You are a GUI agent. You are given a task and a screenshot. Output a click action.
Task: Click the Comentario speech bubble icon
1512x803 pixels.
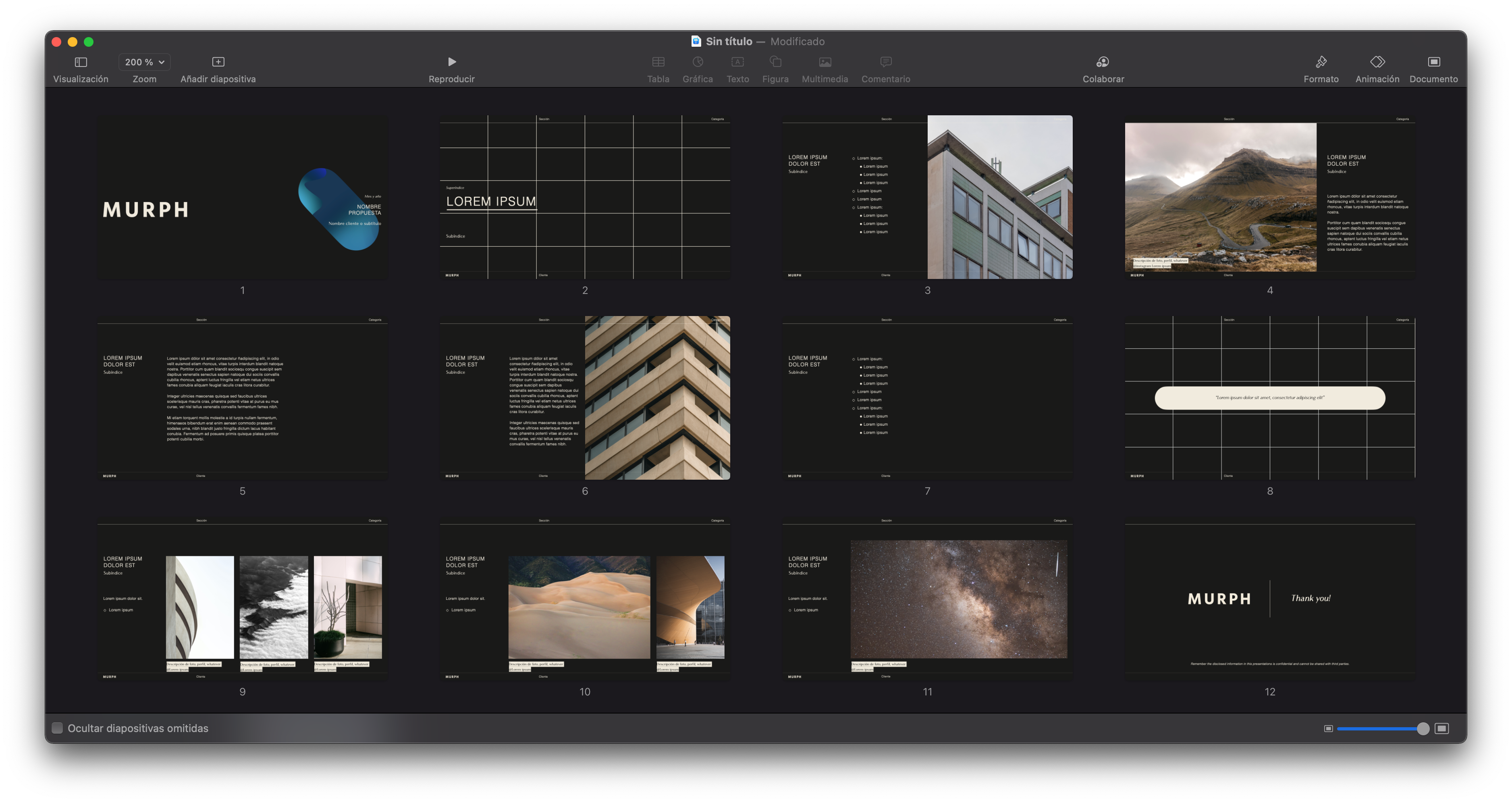[886, 62]
